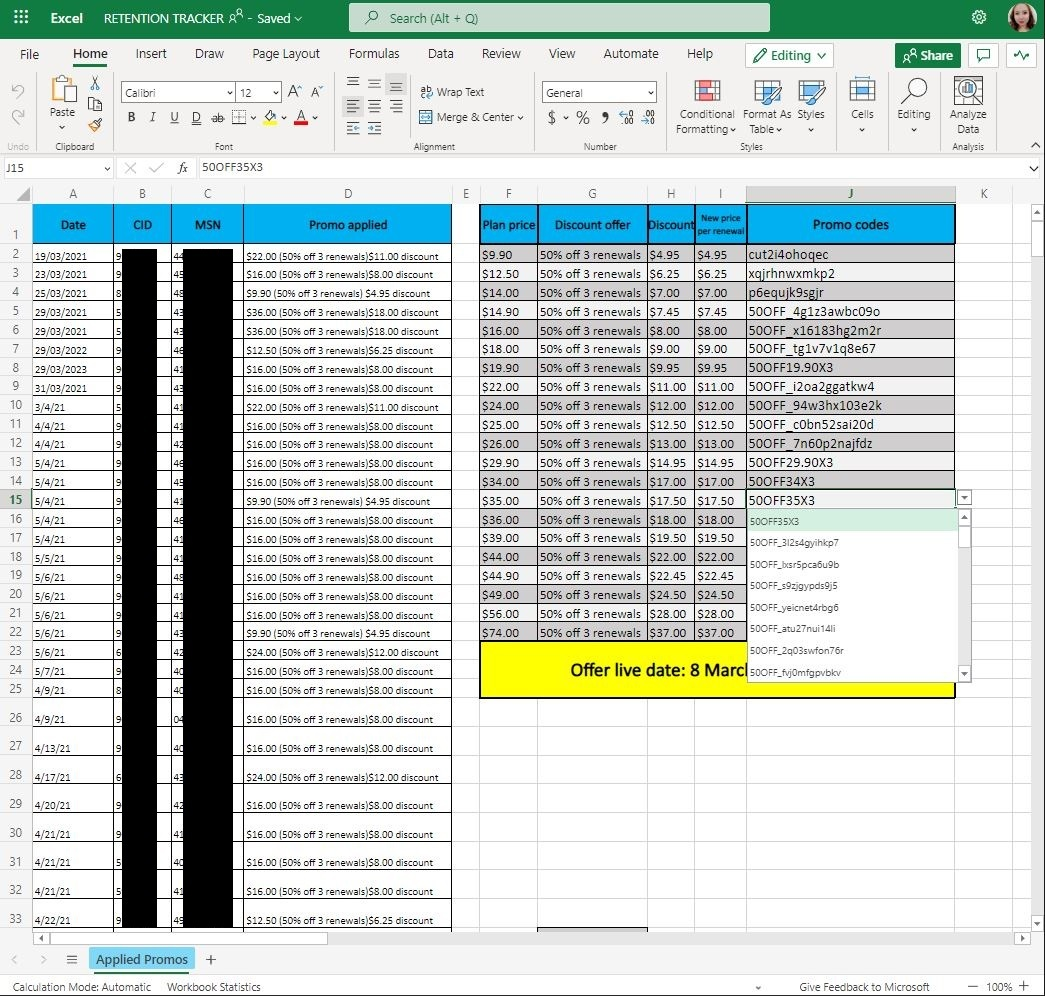Click cell J15 validation dropdown arrow
The width and height of the screenshot is (1045, 996).
[x=964, y=497]
